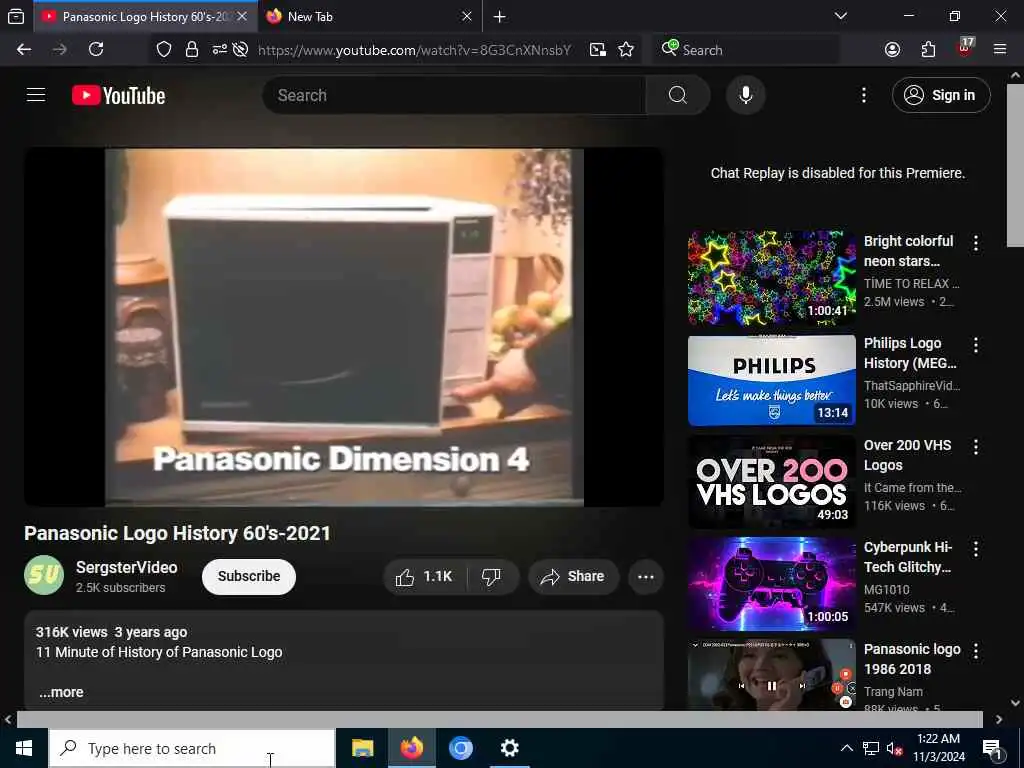Open the Firefox extensions puzzle icon
1024x768 pixels.
coord(928,50)
